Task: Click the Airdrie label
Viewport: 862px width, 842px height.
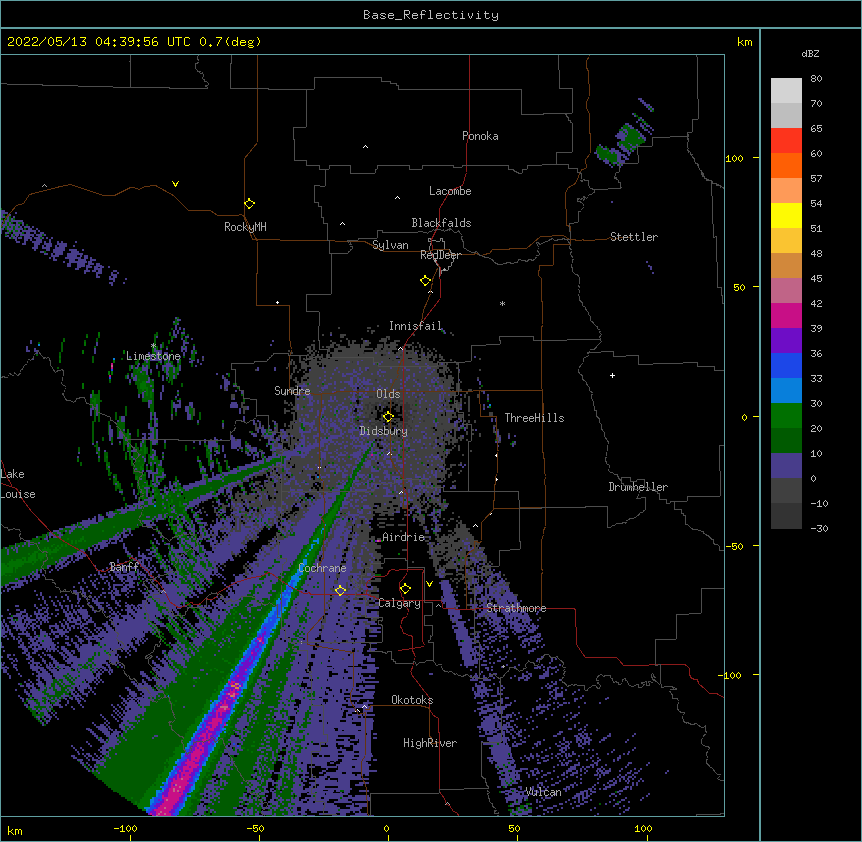Action: point(404,537)
